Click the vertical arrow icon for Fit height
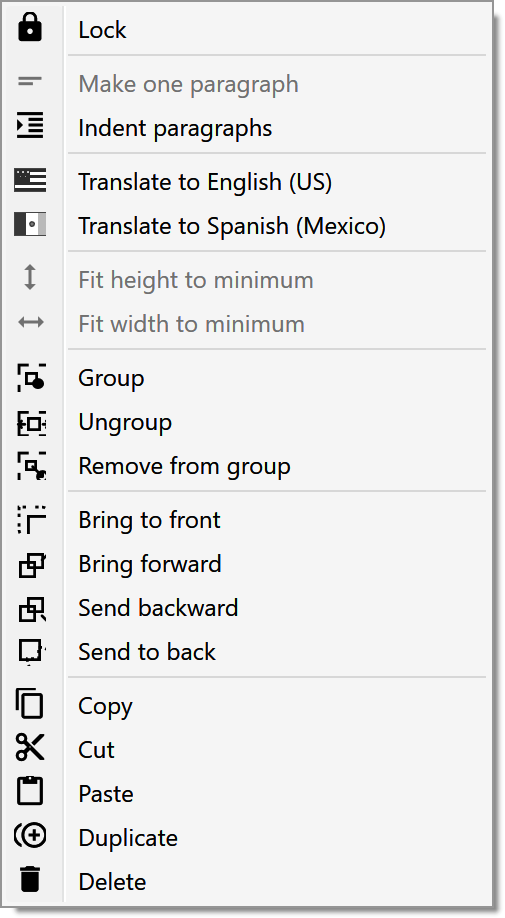Image resolution: width=505 pixels, height=918 pixels. tap(30, 278)
